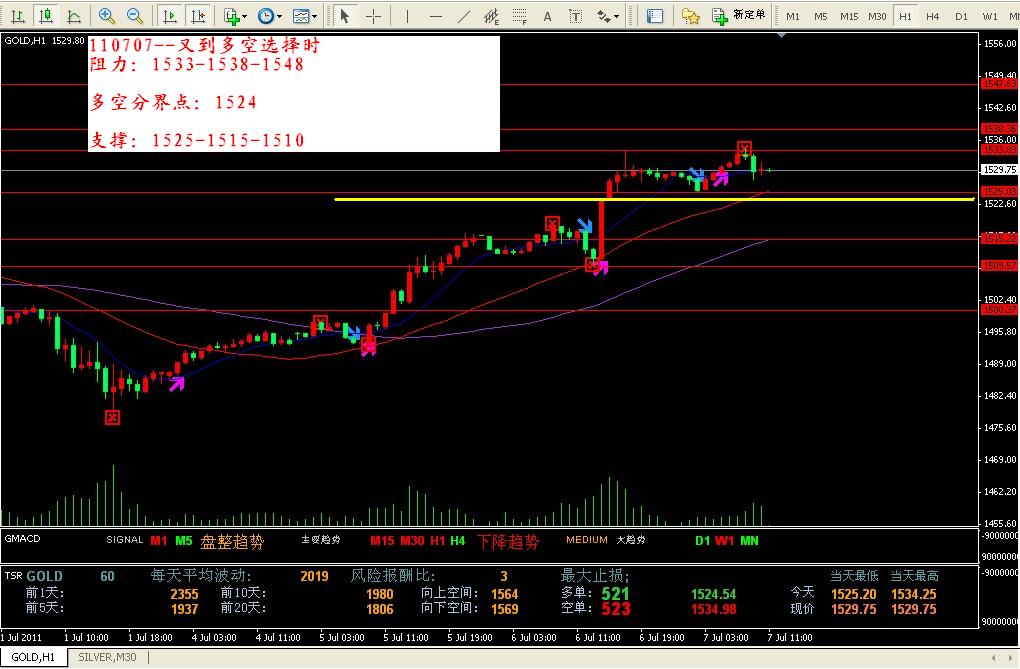Click the '7 Jul 11:00' time label
This screenshot has height=669, width=1020.
(790, 638)
